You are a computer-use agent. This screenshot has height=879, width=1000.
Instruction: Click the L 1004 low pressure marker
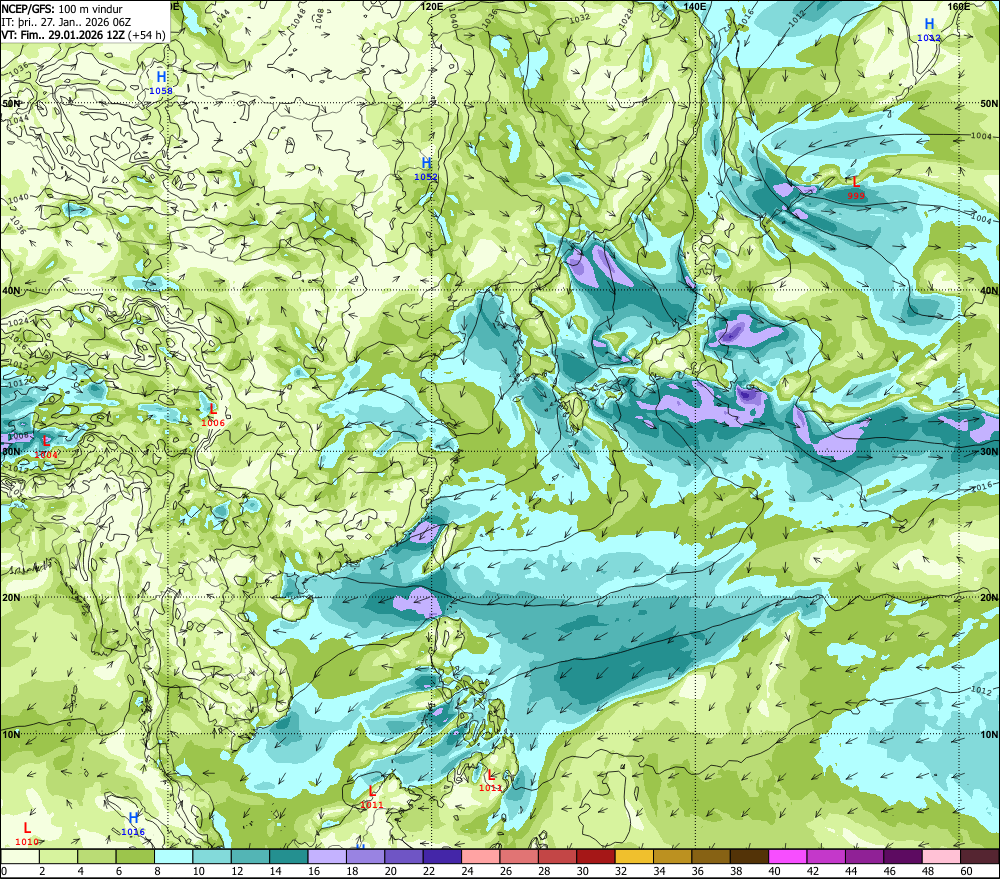click(x=46, y=447)
